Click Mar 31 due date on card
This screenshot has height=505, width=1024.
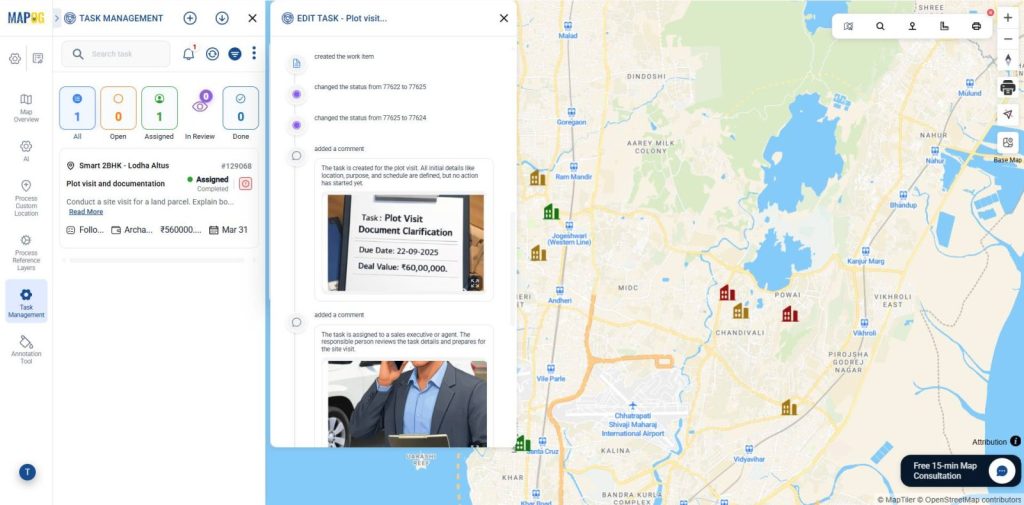[x=229, y=230]
